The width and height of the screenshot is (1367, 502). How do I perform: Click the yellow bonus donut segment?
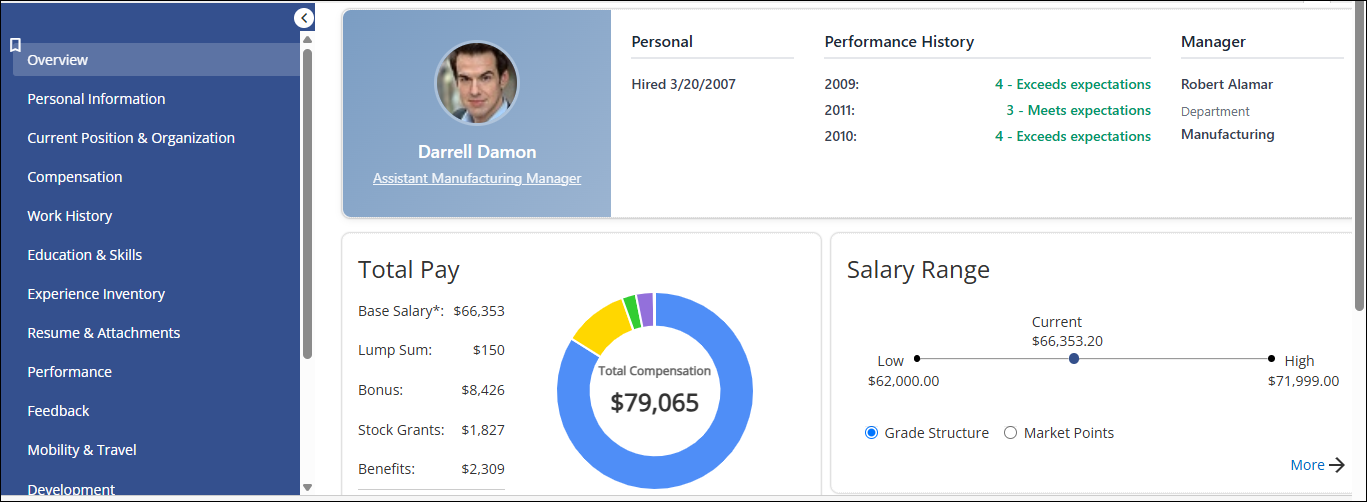pyautogui.click(x=598, y=325)
